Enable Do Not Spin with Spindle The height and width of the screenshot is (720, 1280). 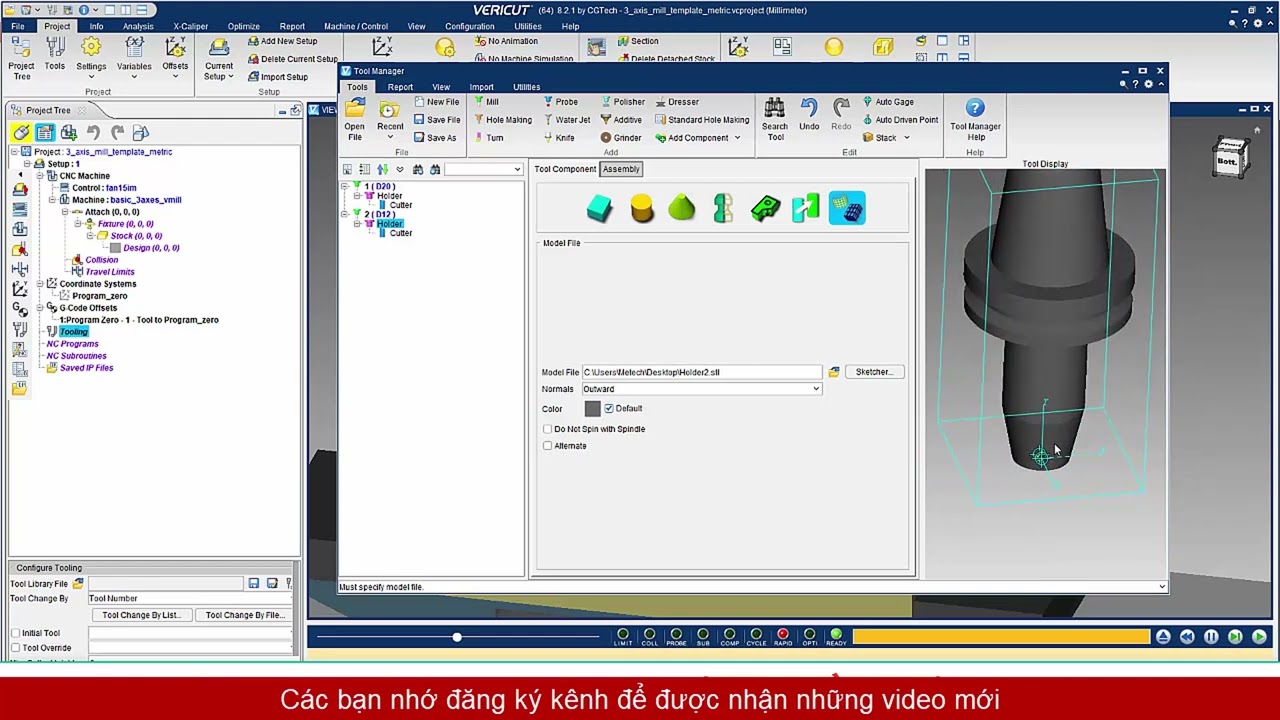click(x=547, y=429)
